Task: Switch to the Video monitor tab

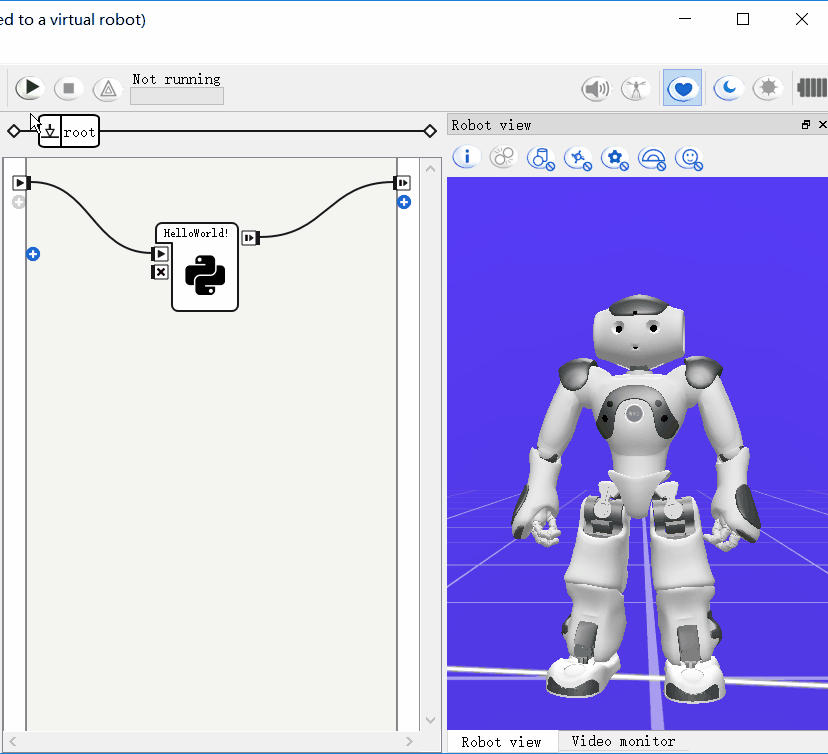Action: (x=623, y=742)
